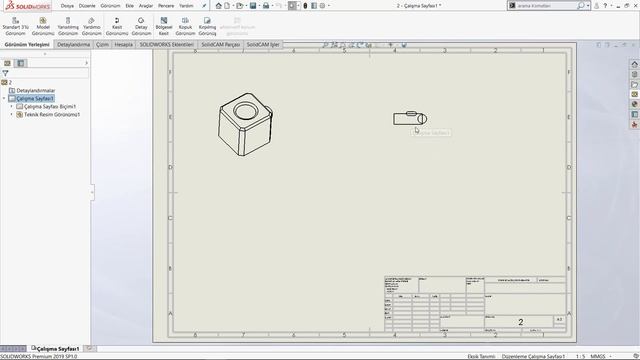This screenshot has width=640, height=360.
Task: Click the Open file folder icon
Action: tap(240, 6)
